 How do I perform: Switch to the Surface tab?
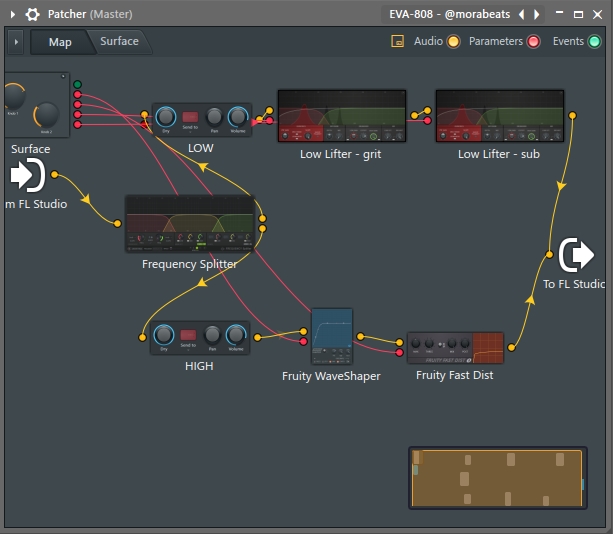119,42
